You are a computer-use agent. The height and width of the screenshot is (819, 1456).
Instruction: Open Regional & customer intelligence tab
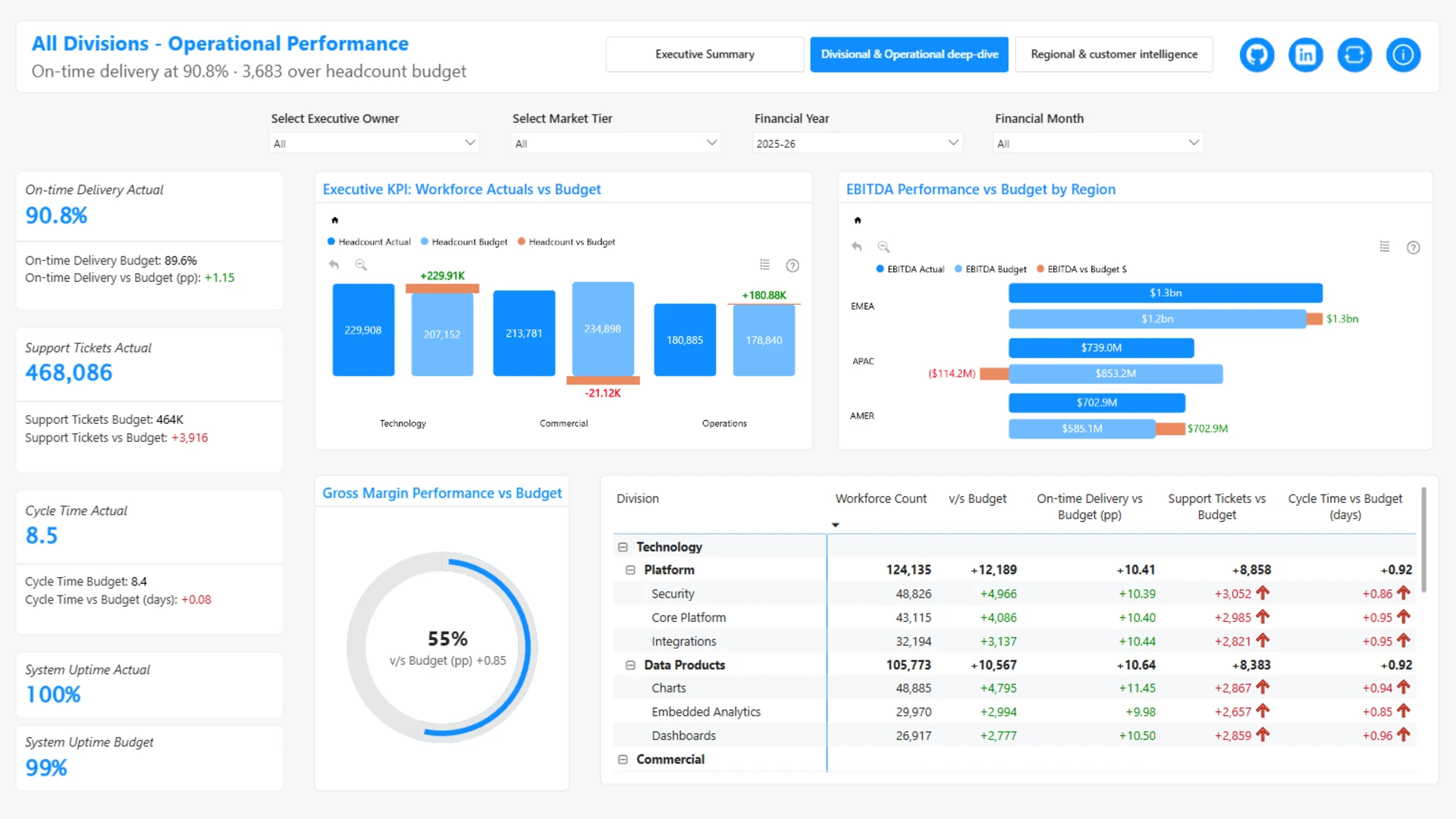1113,55
